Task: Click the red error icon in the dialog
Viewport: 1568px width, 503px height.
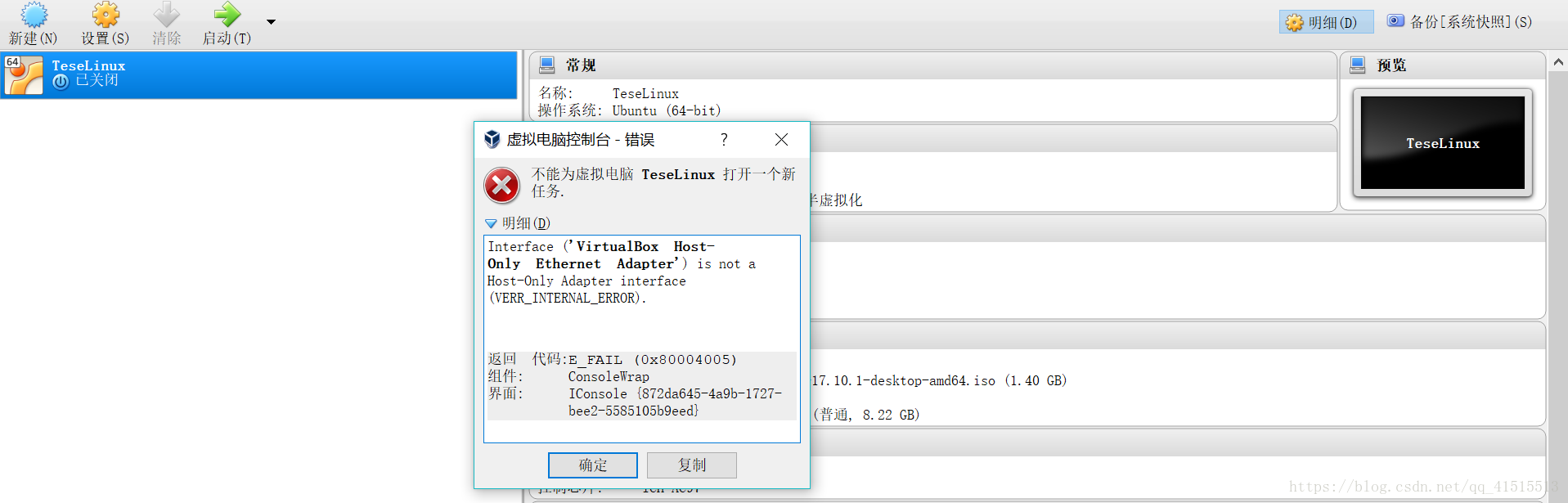Action: click(x=502, y=186)
